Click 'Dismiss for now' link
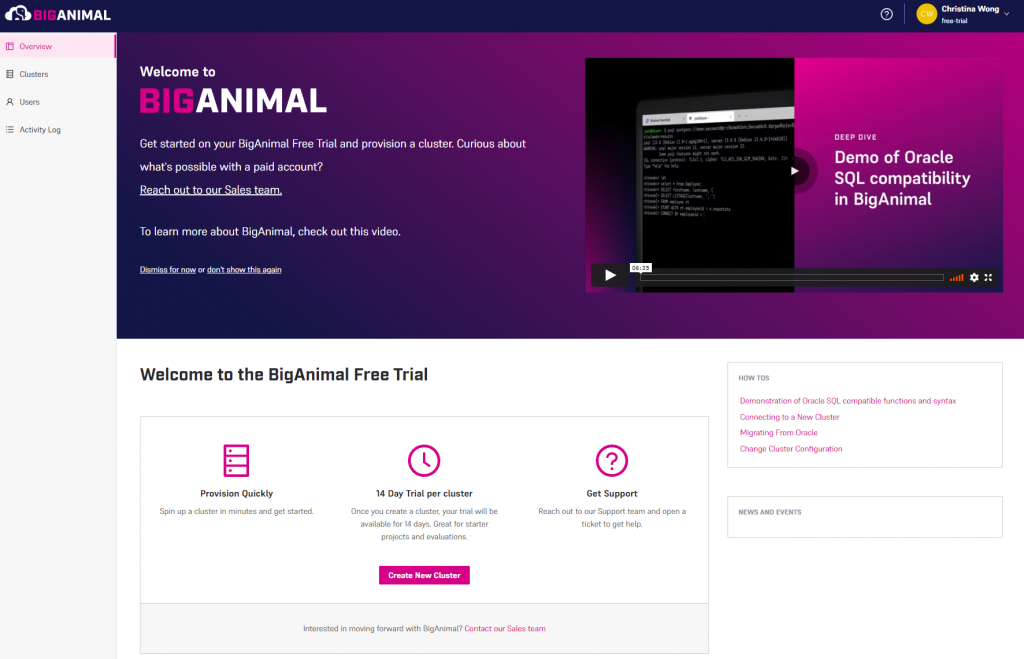The width and height of the screenshot is (1024, 659). click(168, 270)
